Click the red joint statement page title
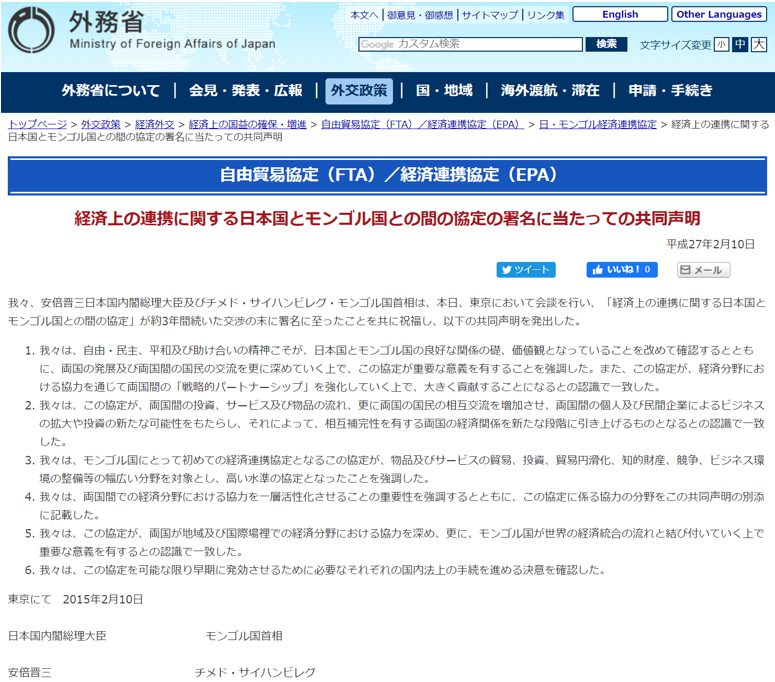The height and width of the screenshot is (682, 775). [387, 218]
